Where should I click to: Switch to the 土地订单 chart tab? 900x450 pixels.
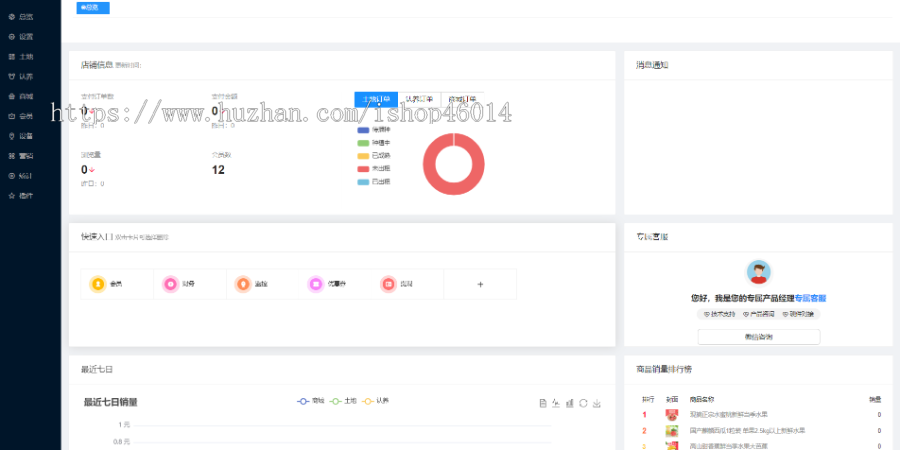click(376, 99)
